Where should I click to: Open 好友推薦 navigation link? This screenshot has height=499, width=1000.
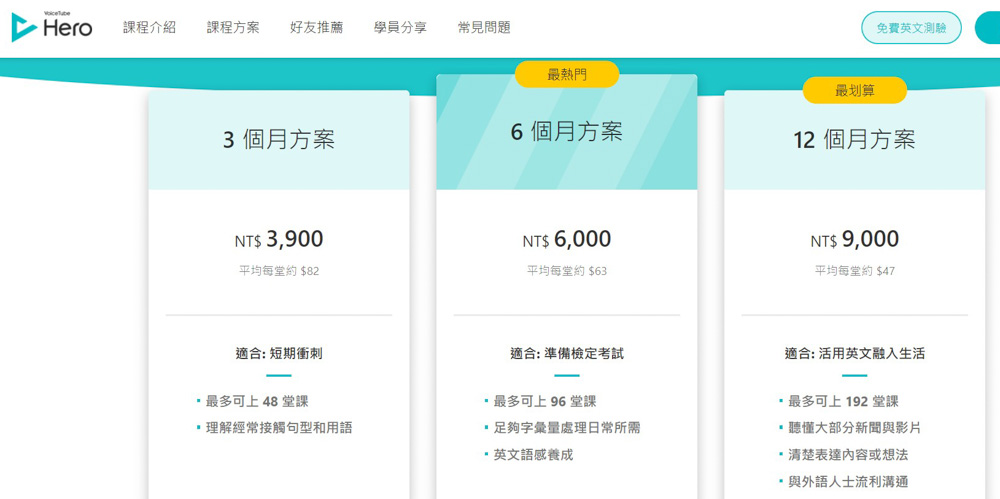tap(316, 28)
